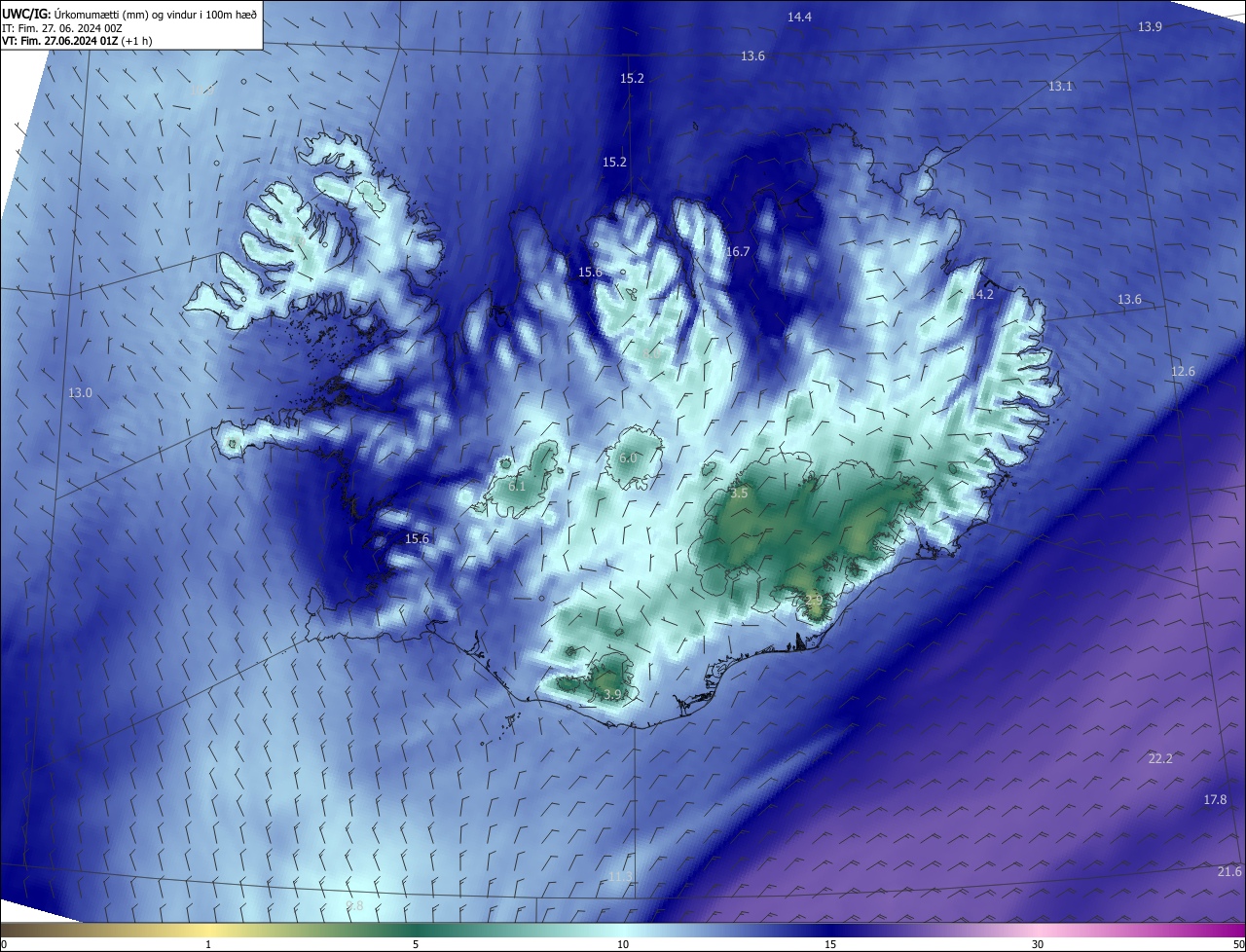Screen dimensions: 1246x952
Task: Click the 13.0 value label on the map
Action: pyautogui.click(x=80, y=393)
